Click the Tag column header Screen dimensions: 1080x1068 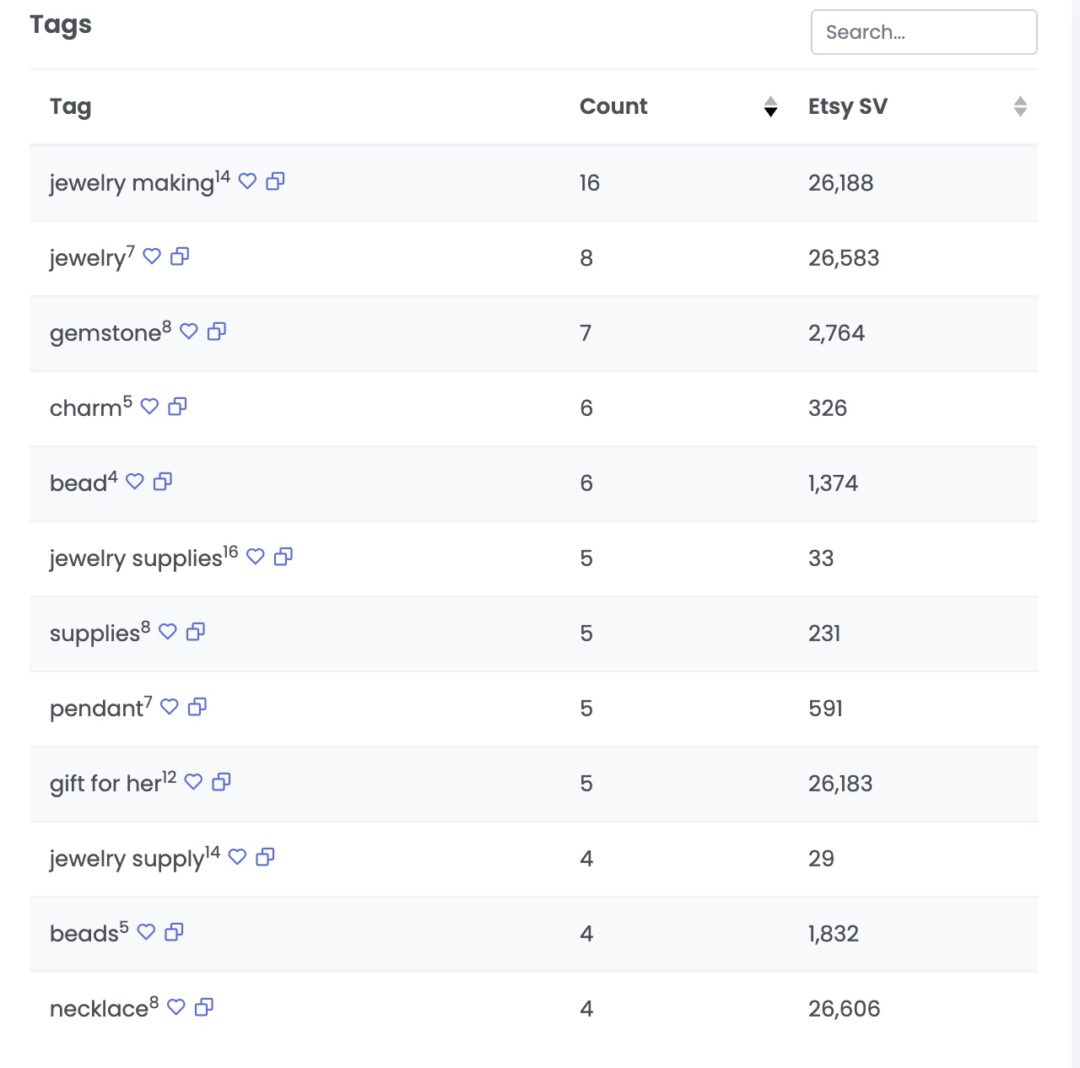pos(71,106)
